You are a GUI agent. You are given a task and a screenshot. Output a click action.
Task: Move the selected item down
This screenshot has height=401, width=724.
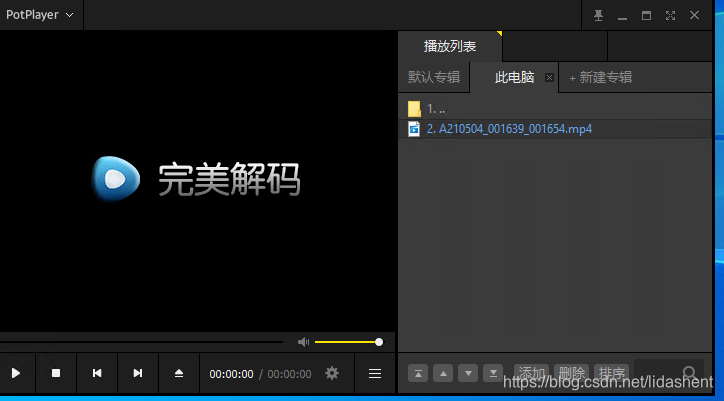(468, 373)
